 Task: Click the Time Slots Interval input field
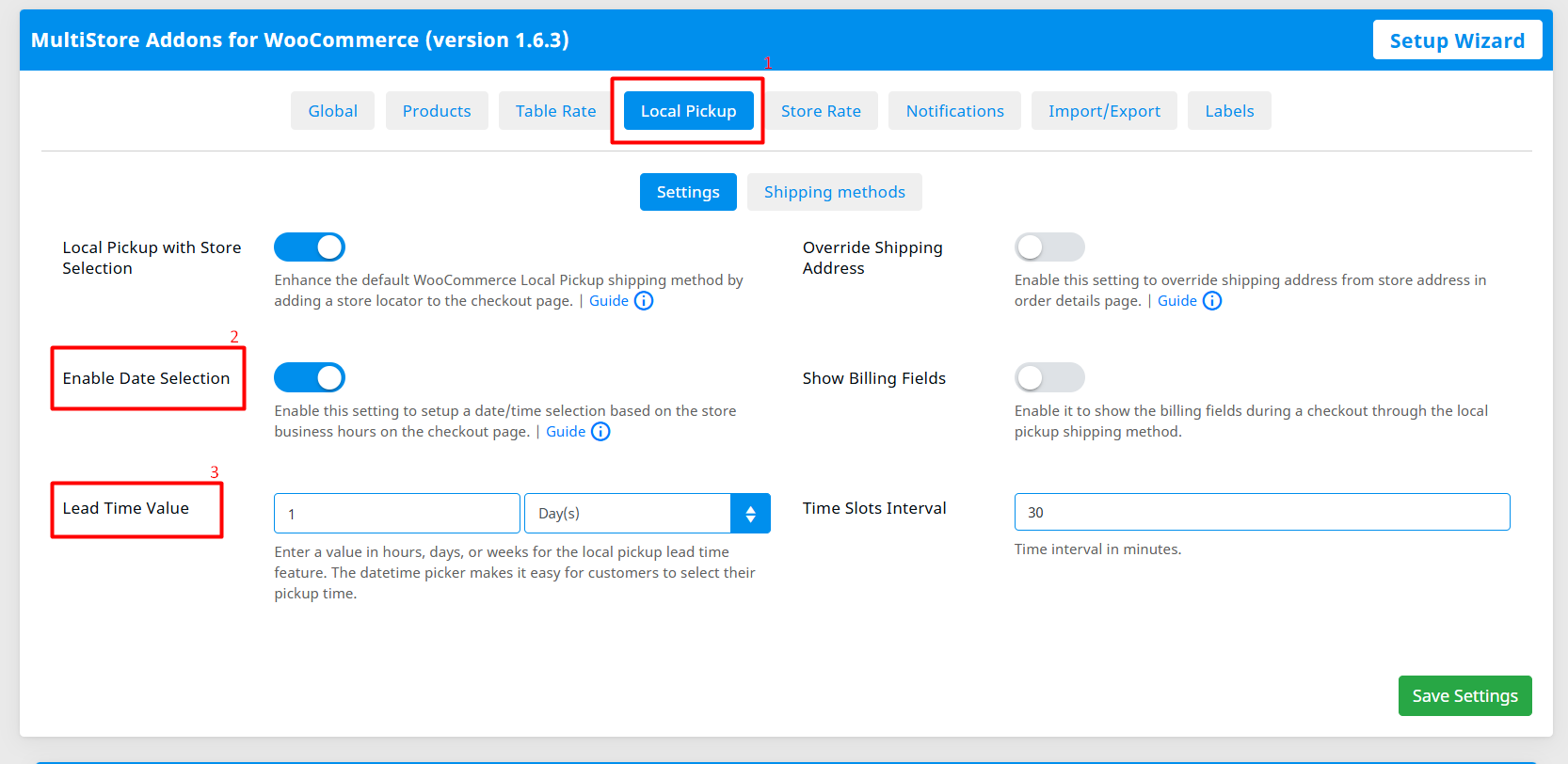point(1262,512)
